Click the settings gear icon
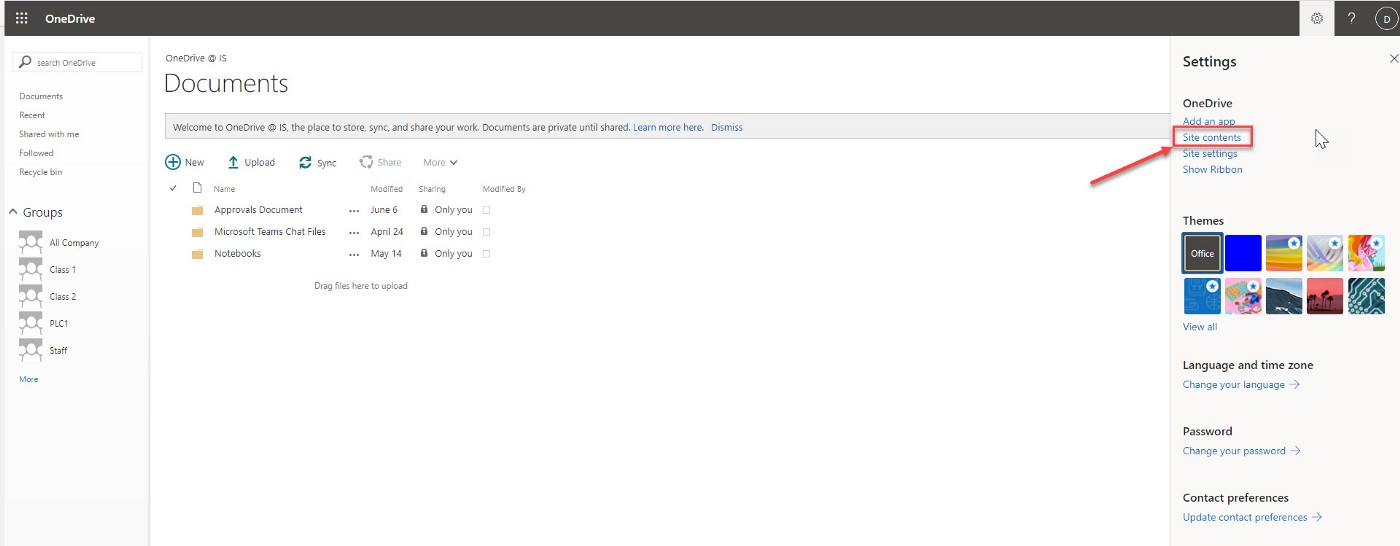 click(x=1317, y=18)
